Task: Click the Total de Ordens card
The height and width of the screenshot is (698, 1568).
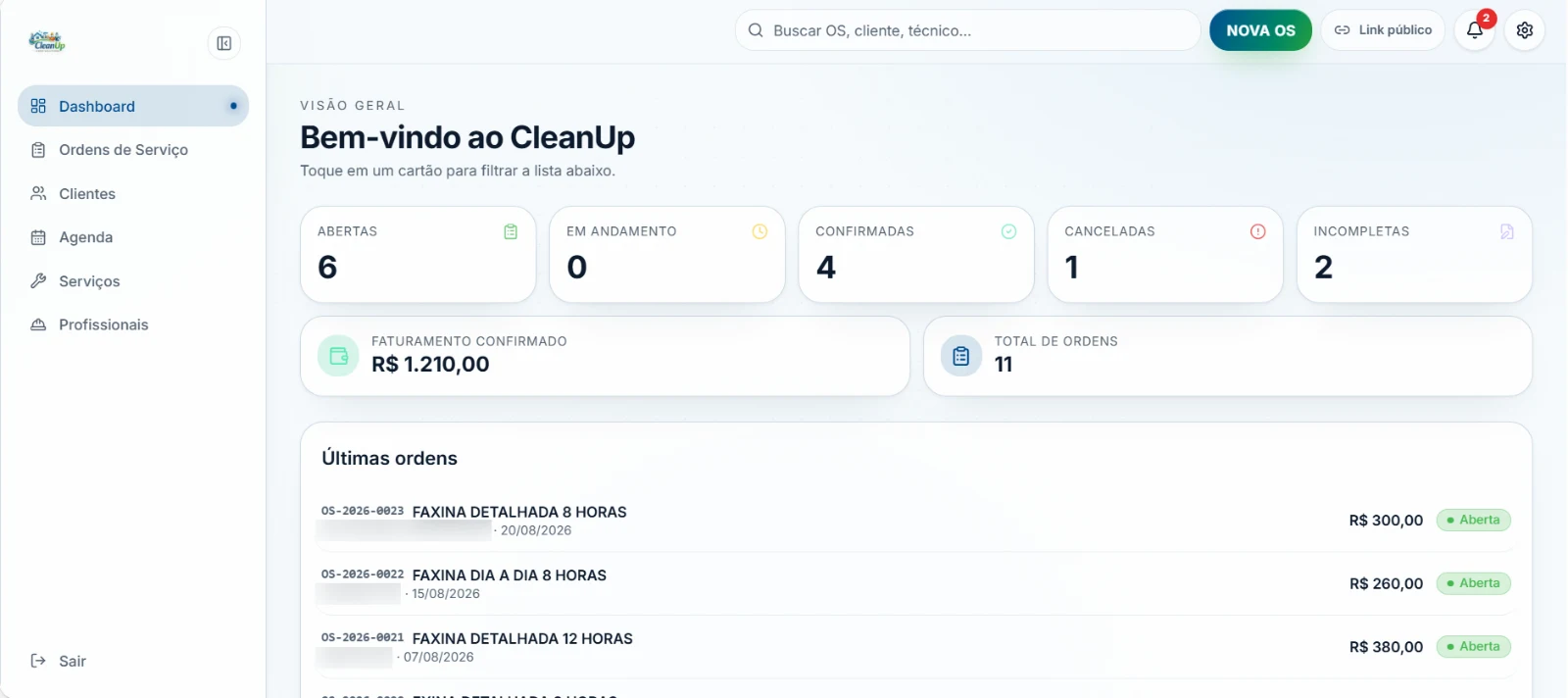Action: 1228,356
